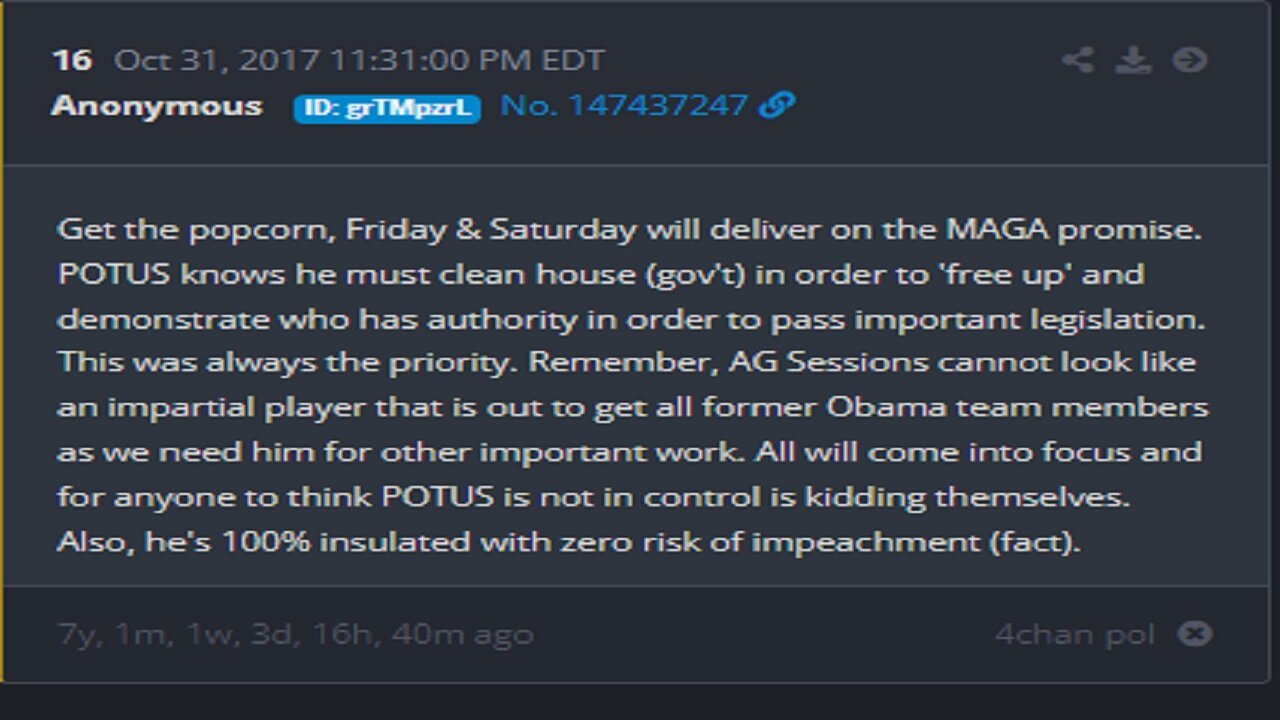Select the Anonymous author name
Image resolution: width=1280 pixels, height=720 pixels.
coord(157,106)
